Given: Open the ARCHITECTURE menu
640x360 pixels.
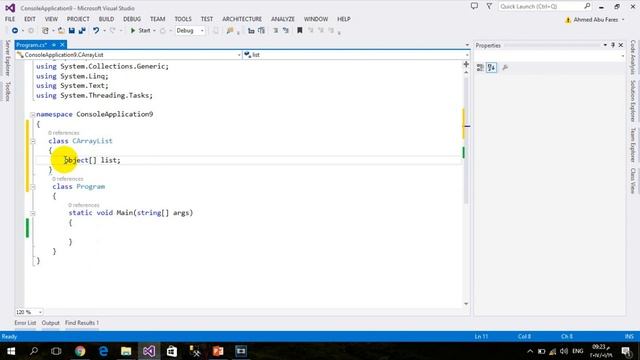Looking at the screenshot, I should pos(242,19).
